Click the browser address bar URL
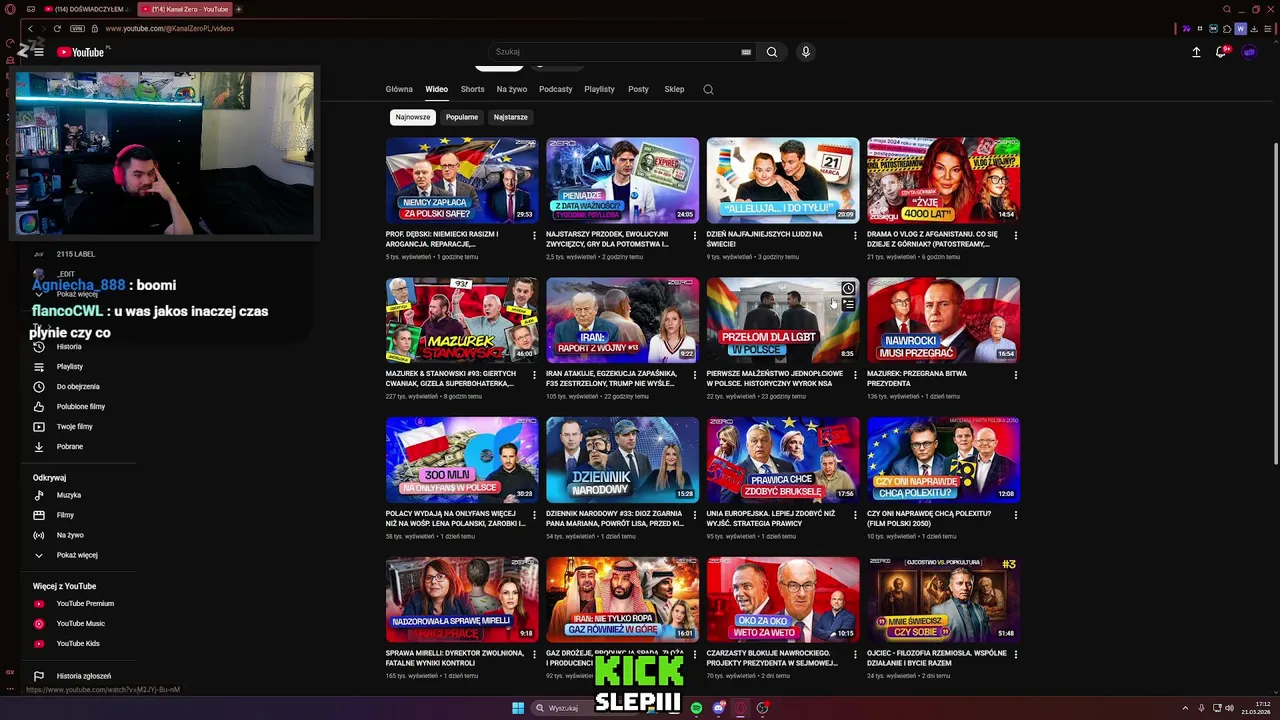The image size is (1280, 720). (x=169, y=28)
